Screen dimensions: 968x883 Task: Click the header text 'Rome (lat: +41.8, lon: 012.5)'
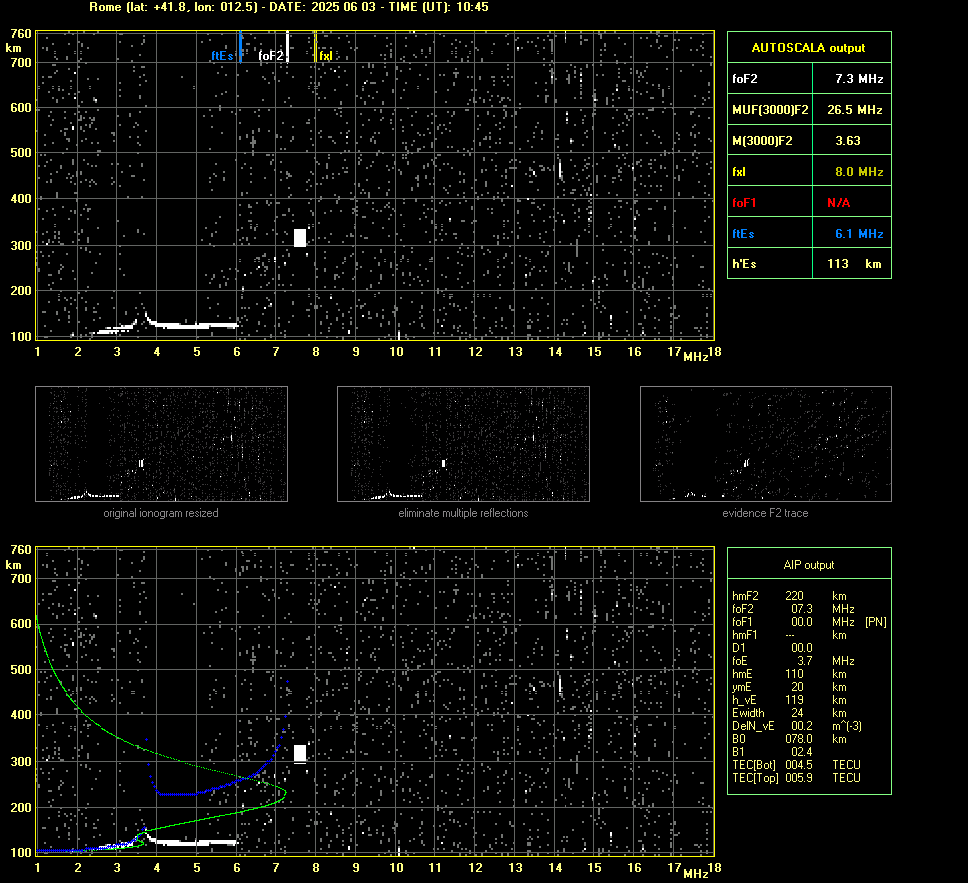(x=173, y=7)
